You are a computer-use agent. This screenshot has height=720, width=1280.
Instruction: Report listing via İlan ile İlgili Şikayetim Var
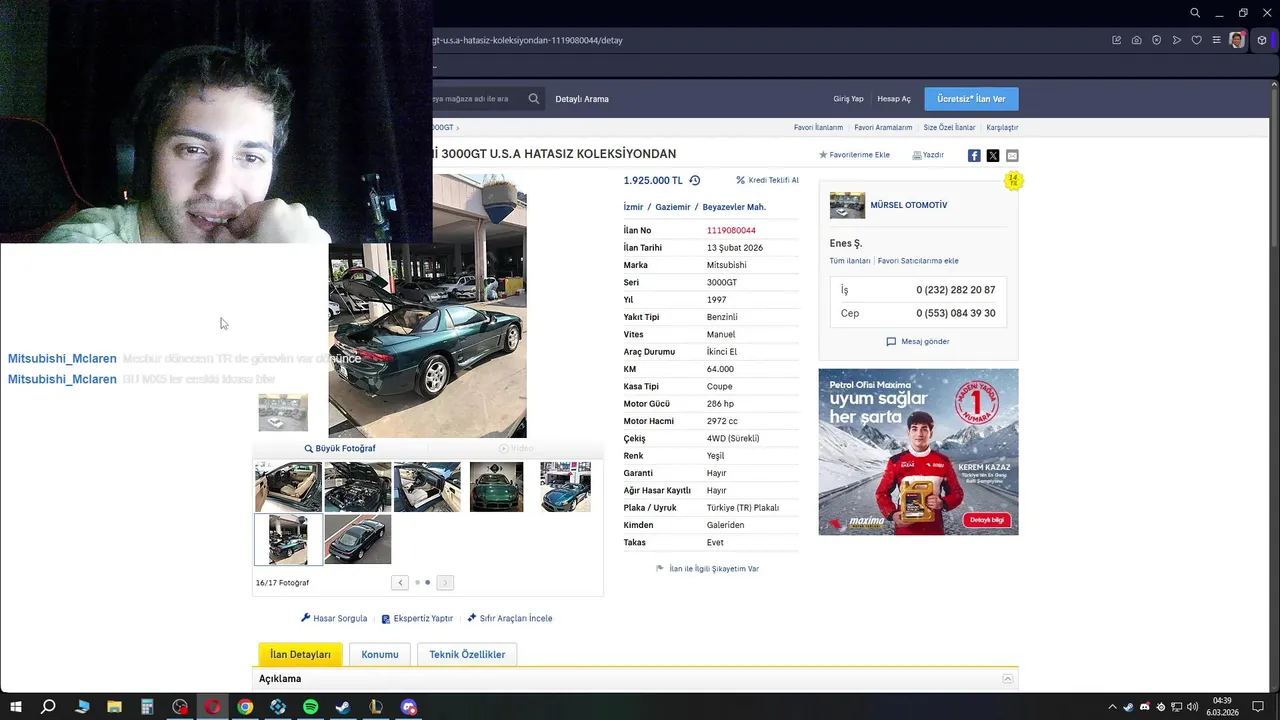(x=707, y=568)
